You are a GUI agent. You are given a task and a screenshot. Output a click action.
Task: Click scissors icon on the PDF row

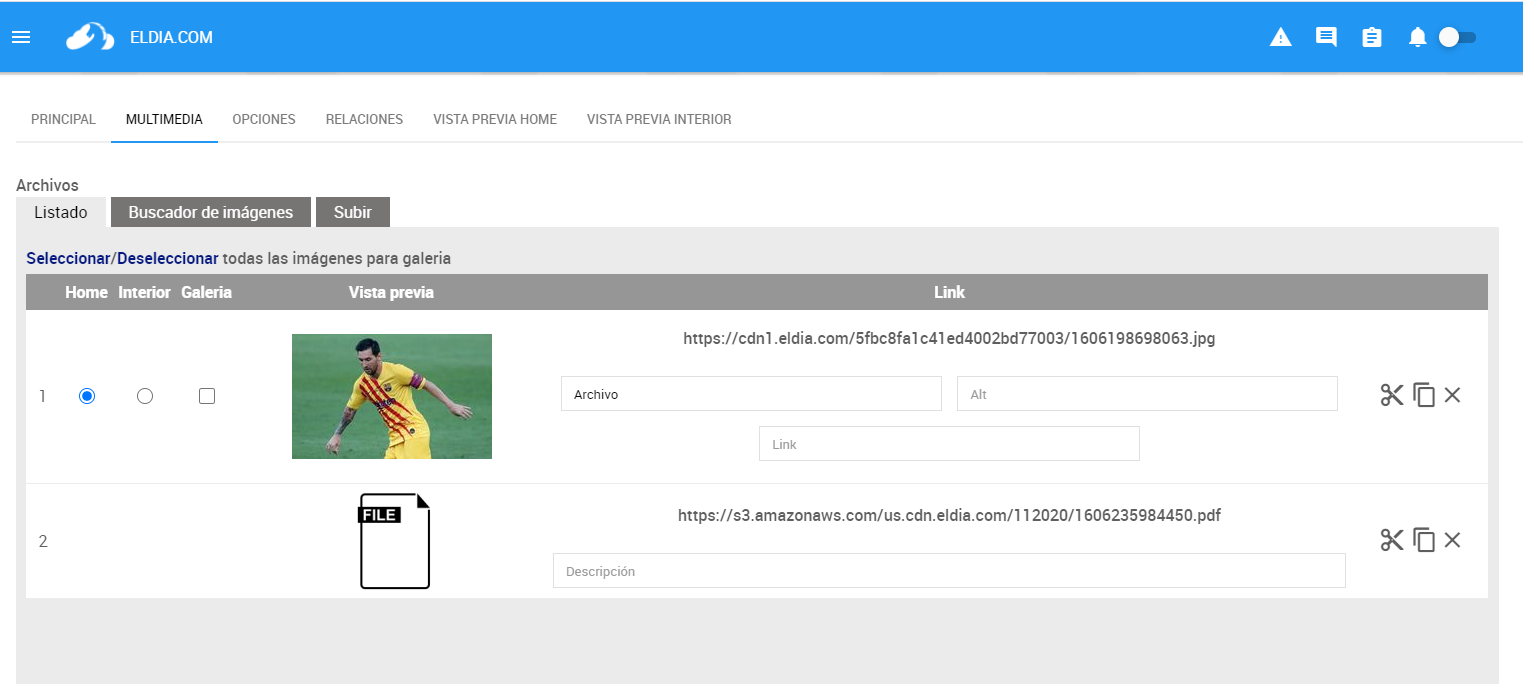click(x=1392, y=540)
